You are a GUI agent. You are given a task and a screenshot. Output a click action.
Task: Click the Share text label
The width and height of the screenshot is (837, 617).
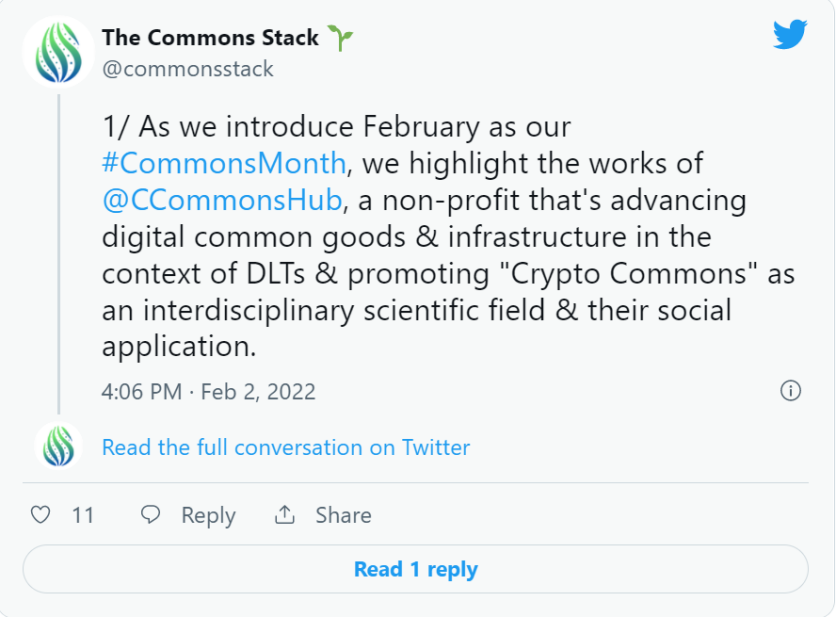pos(343,515)
